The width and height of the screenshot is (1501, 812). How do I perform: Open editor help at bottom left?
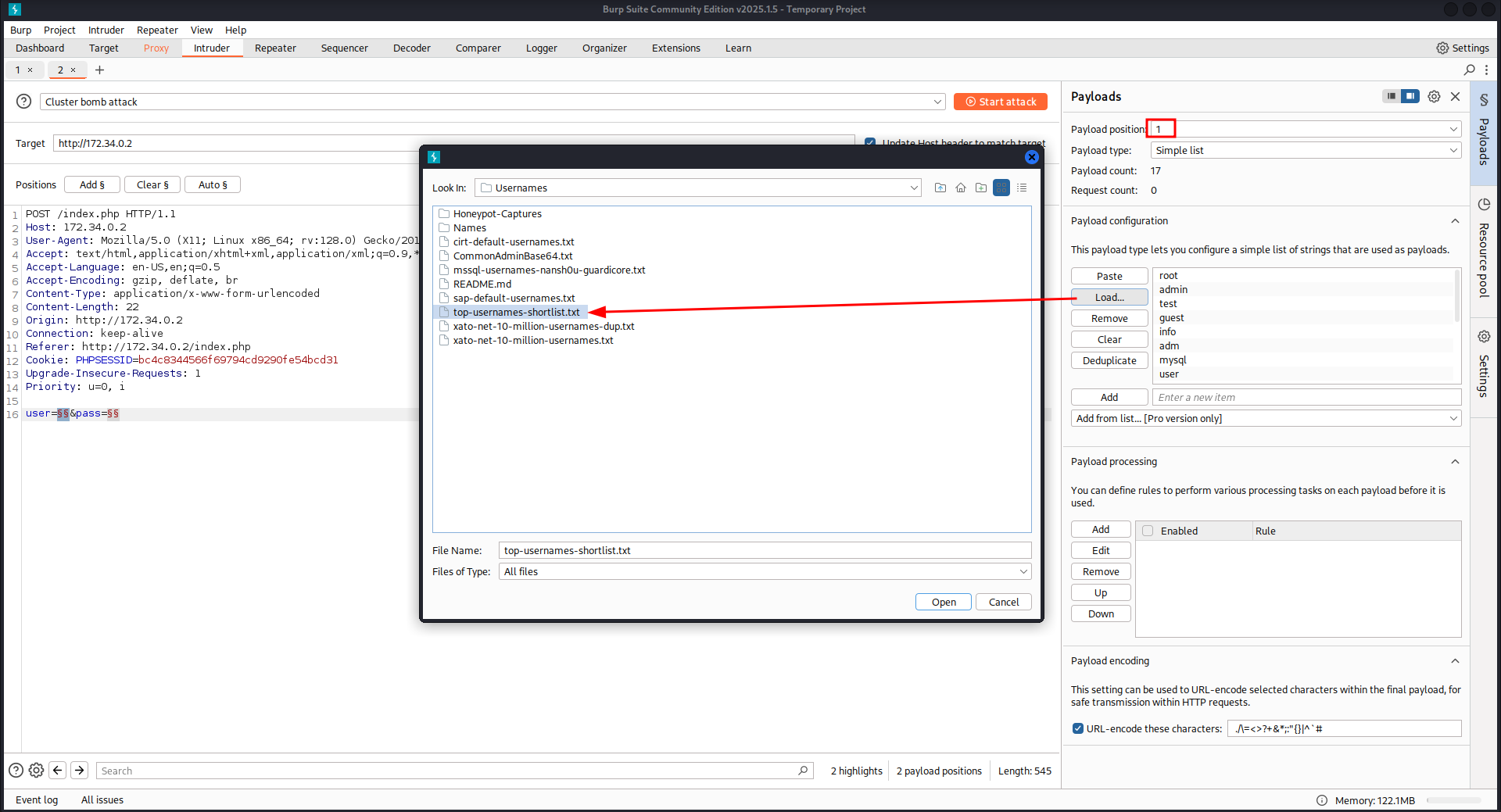coord(16,771)
